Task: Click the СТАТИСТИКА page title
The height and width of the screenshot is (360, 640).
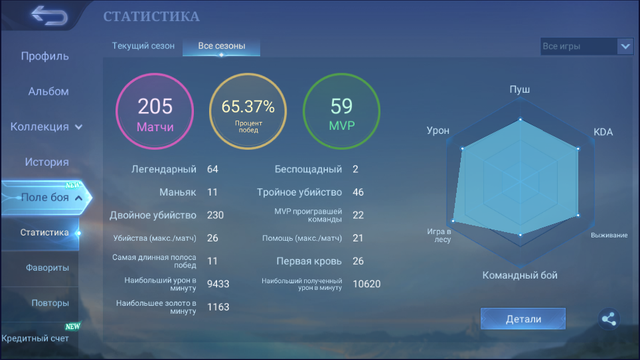Action: tap(151, 16)
